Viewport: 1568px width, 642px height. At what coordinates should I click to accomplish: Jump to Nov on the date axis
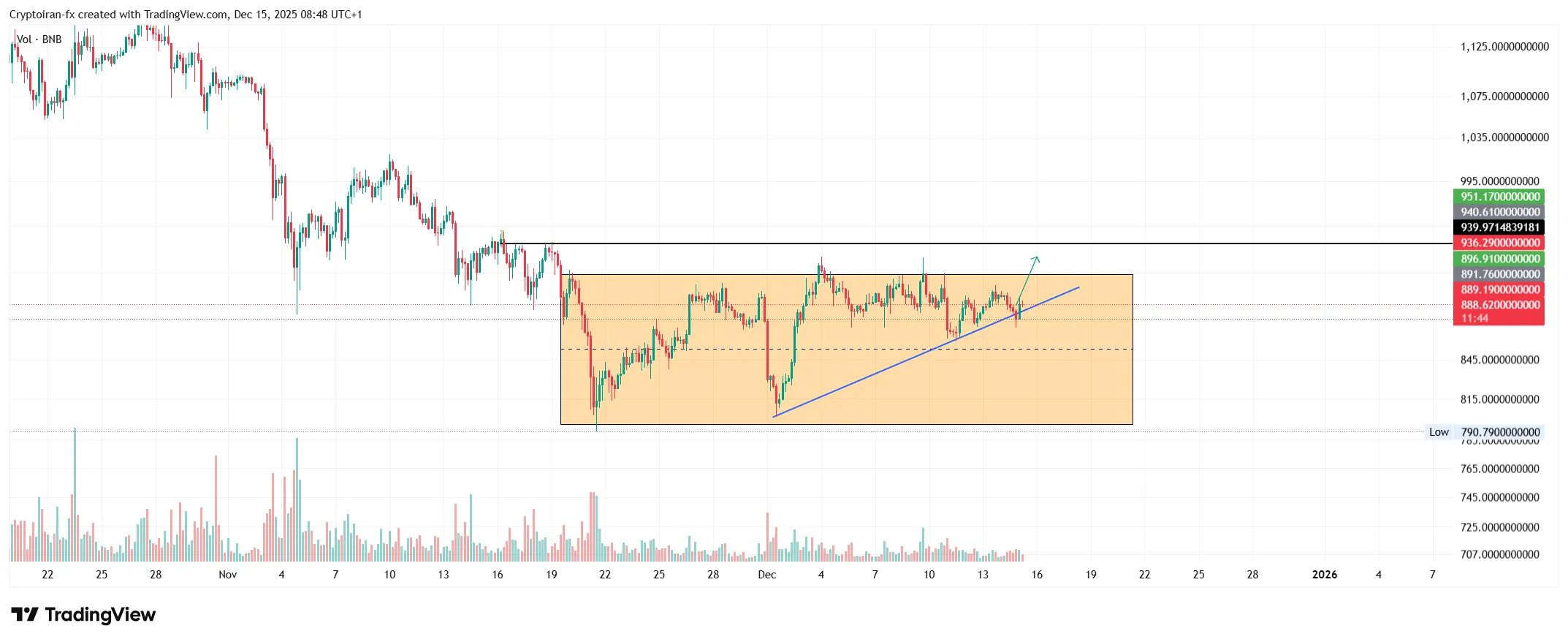coord(228,575)
